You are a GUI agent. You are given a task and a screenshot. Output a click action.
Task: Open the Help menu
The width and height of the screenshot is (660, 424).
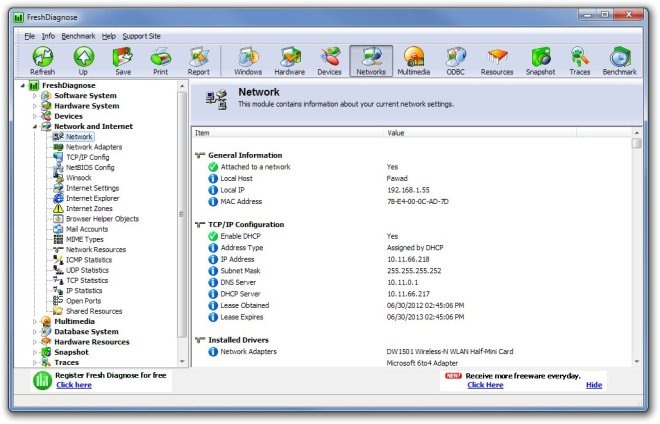coord(109,36)
